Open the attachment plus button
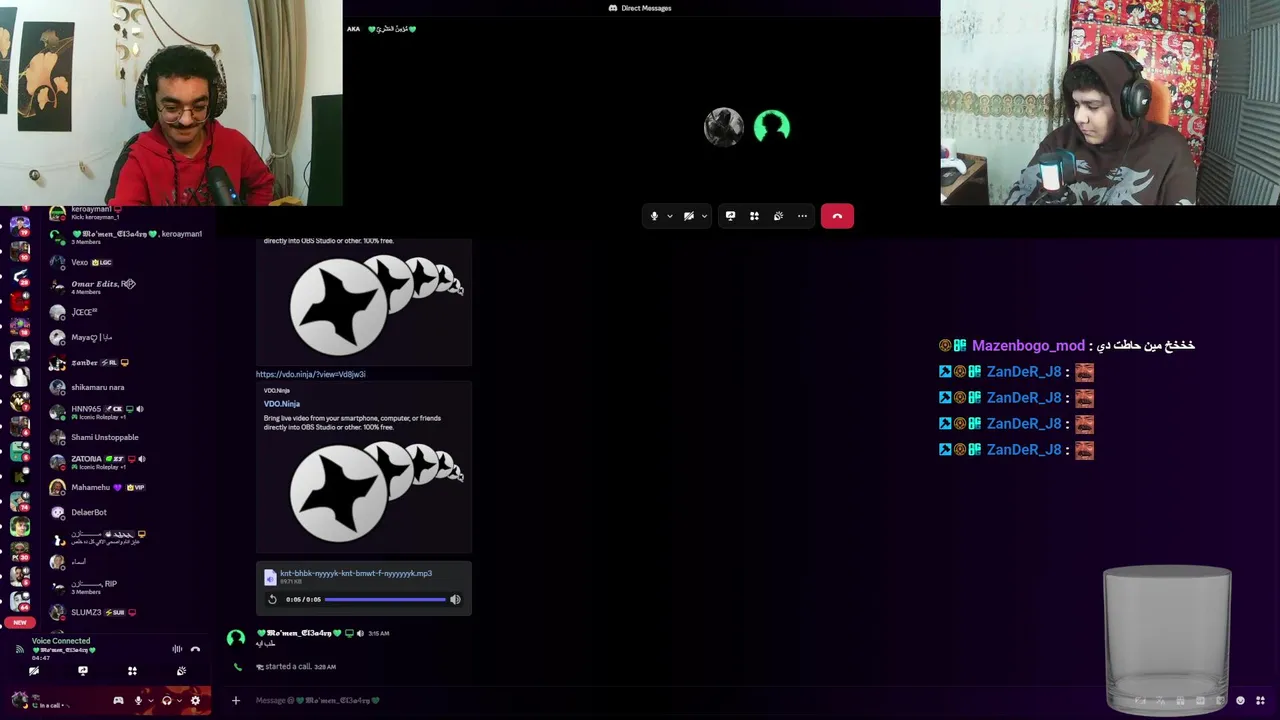The width and height of the screenshot is (1280, 720). pyautogui.click(x=236, y=700)
